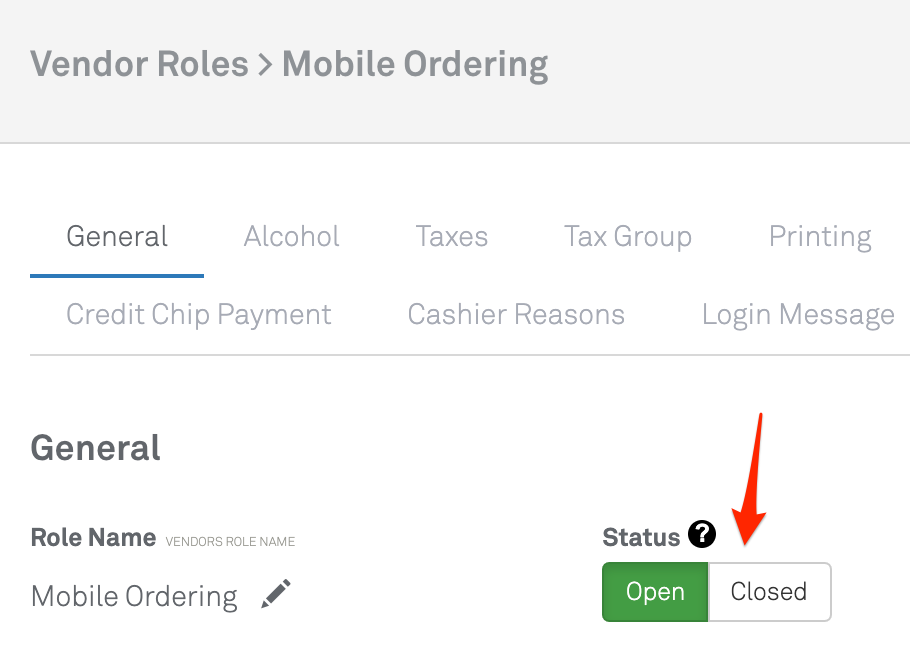Screen dimensions: 910x654
Task: View the Cashier Reasons tab
Action: (516, 315)
